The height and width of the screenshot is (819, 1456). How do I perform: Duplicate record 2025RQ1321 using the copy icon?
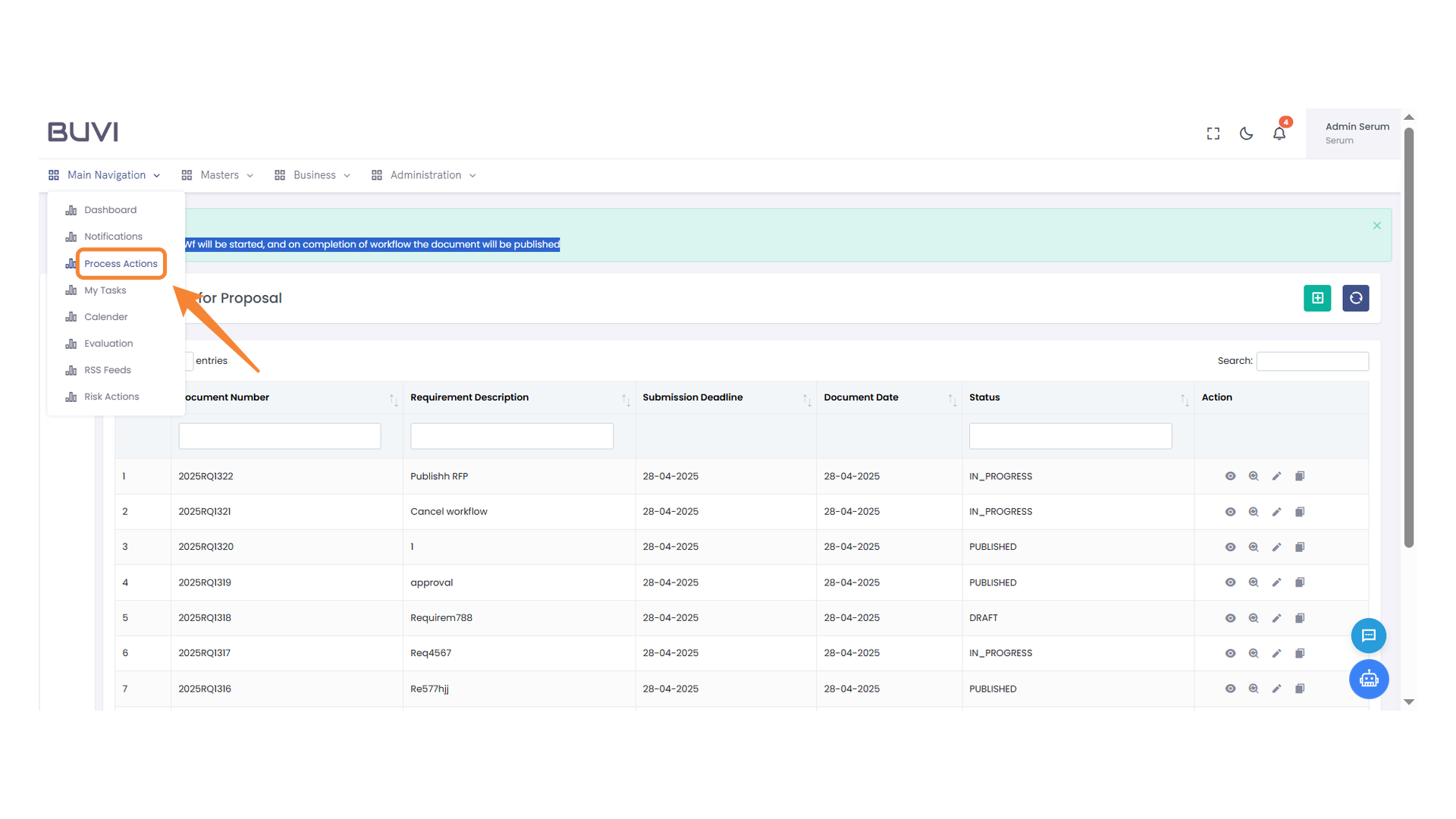point(1300,511)
